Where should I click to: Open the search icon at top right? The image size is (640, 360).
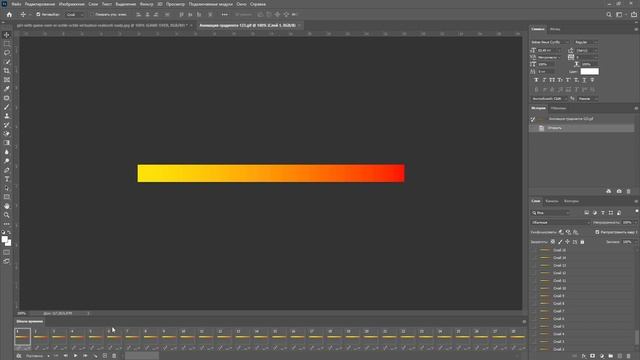(x=609, y=14)
